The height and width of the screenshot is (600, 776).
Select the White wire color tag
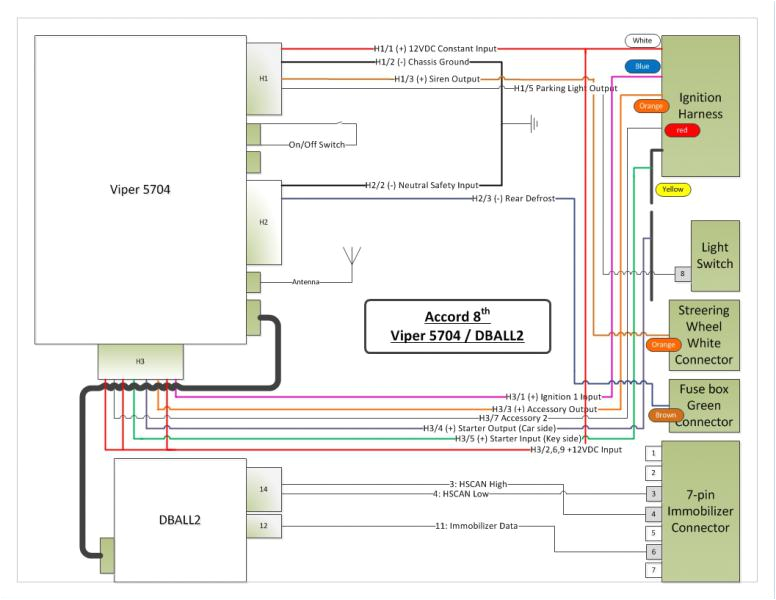pos(641,41)
